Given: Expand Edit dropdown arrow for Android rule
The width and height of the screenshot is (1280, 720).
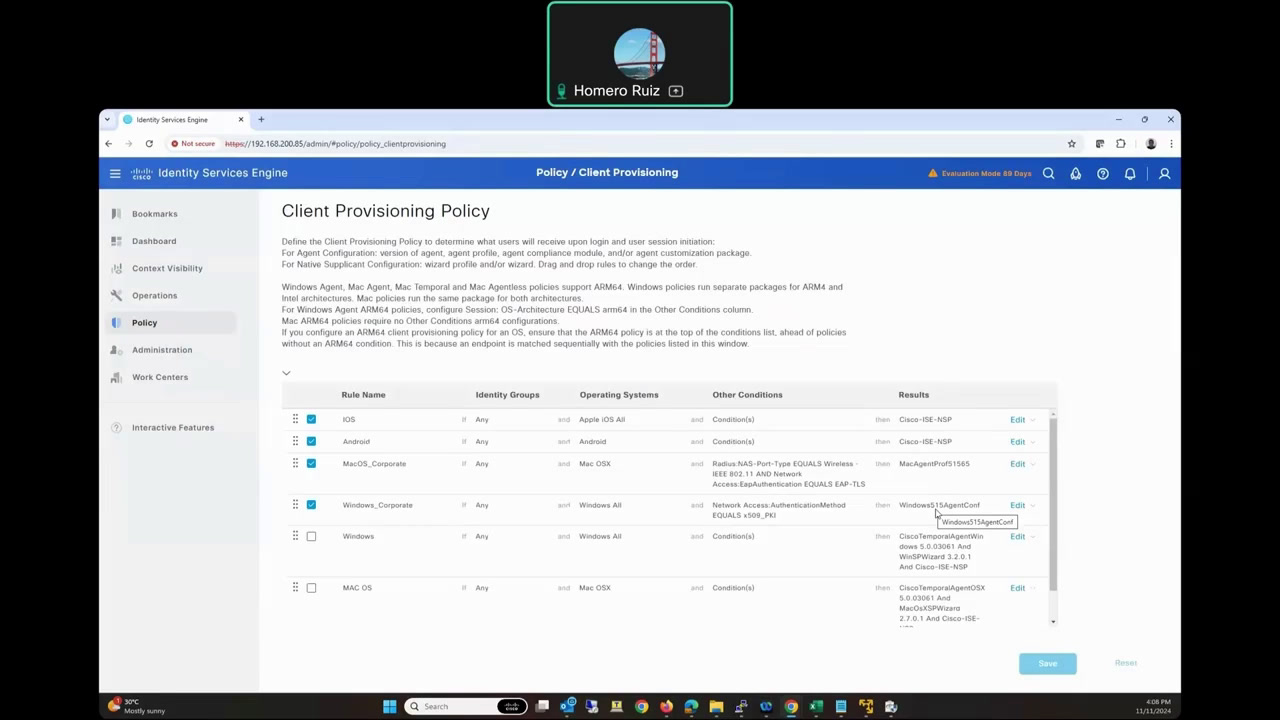Looking at the screenshot, I should tap(1033, 442).
